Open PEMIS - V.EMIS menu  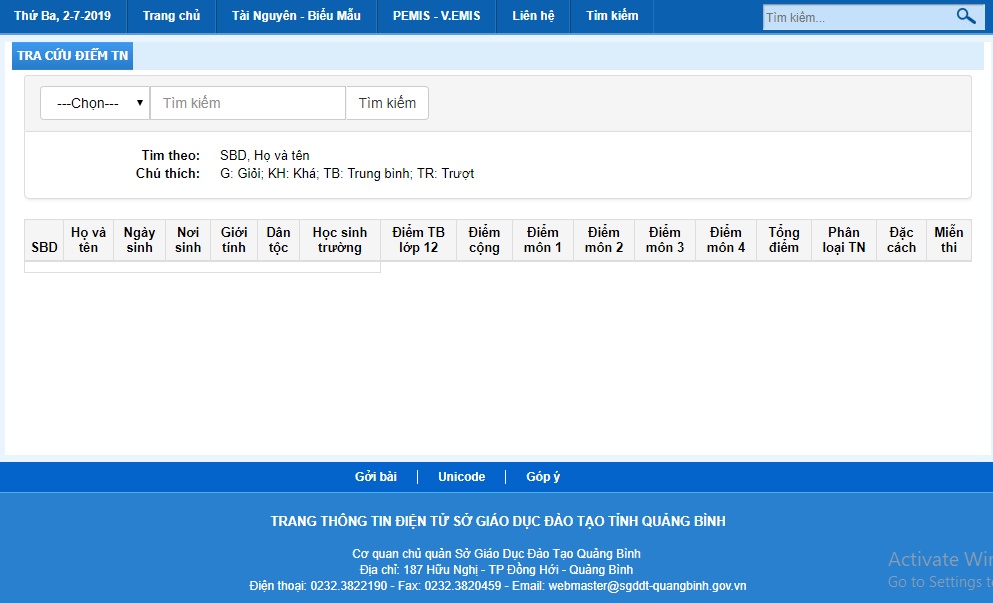pos(436,16)
